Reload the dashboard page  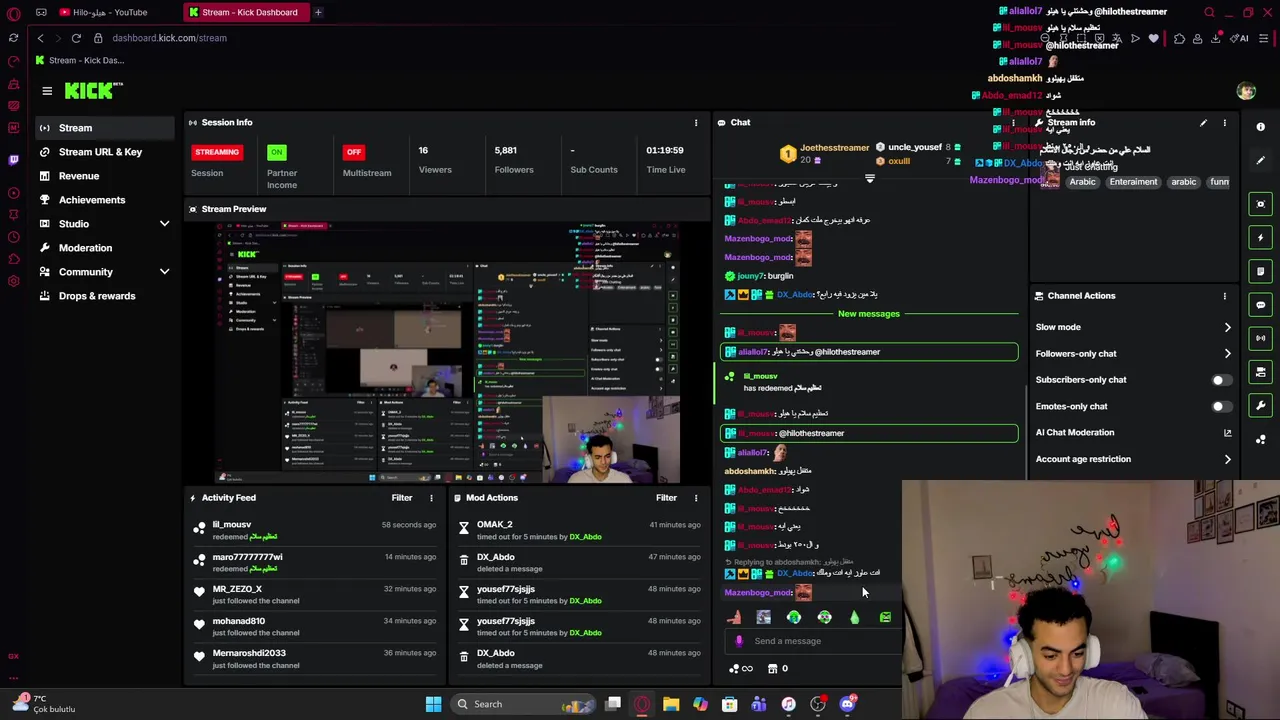tap(76, 38)
